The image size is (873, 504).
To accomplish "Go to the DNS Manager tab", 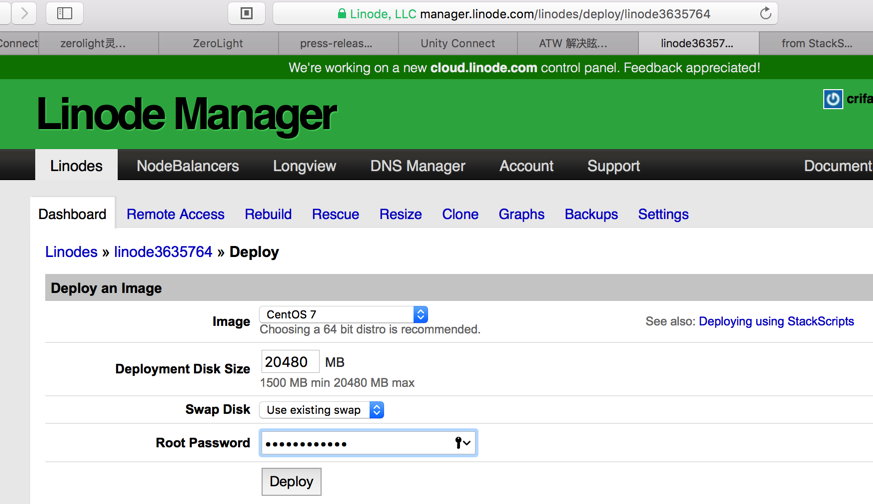I will 418,166.
